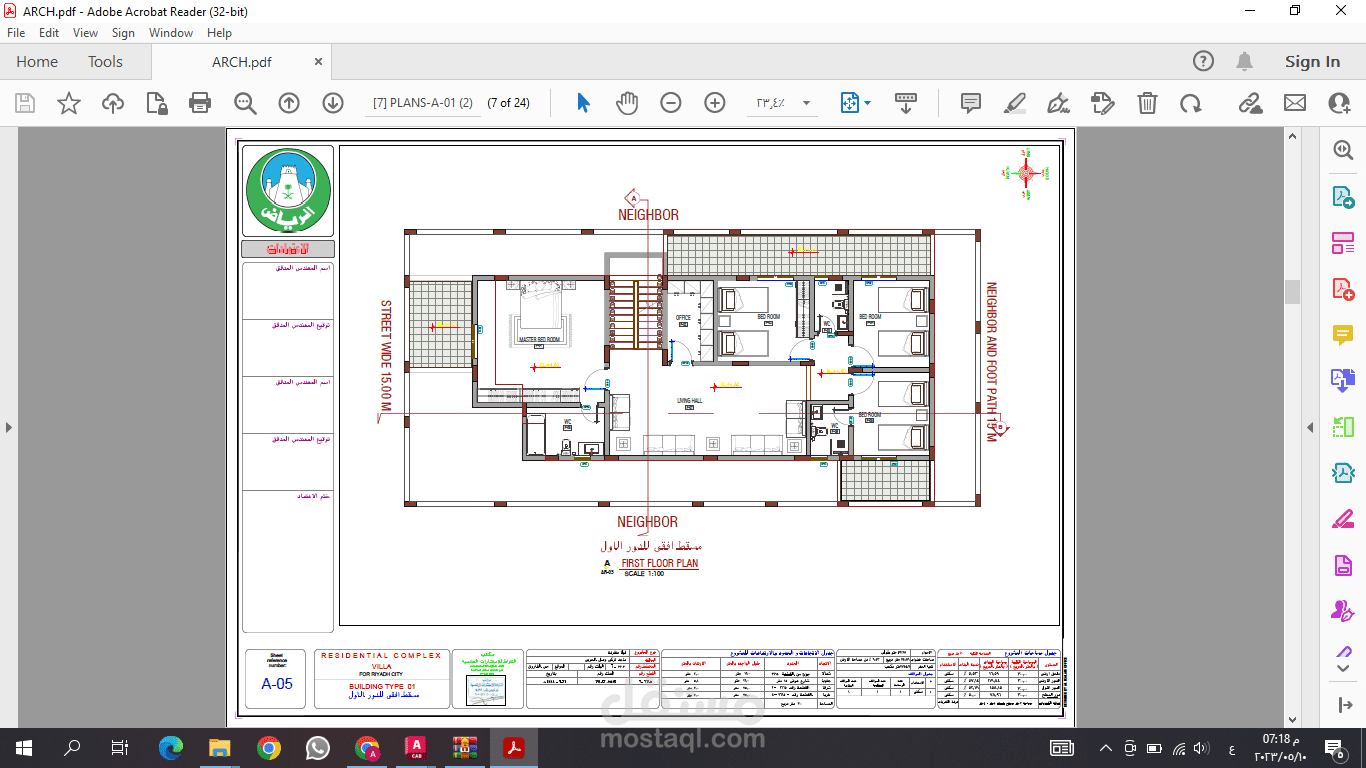Click the fit page tool icon
Viewport: 1366px width, 768px height.
[x=850, y=103]
